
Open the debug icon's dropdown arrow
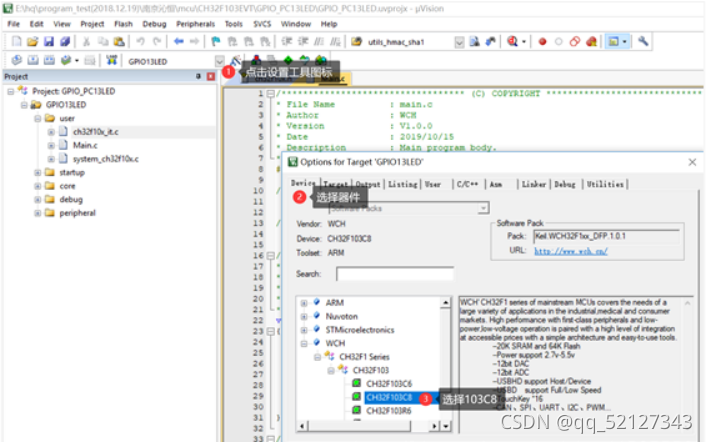pyautogui.click(x=524, y=42)
